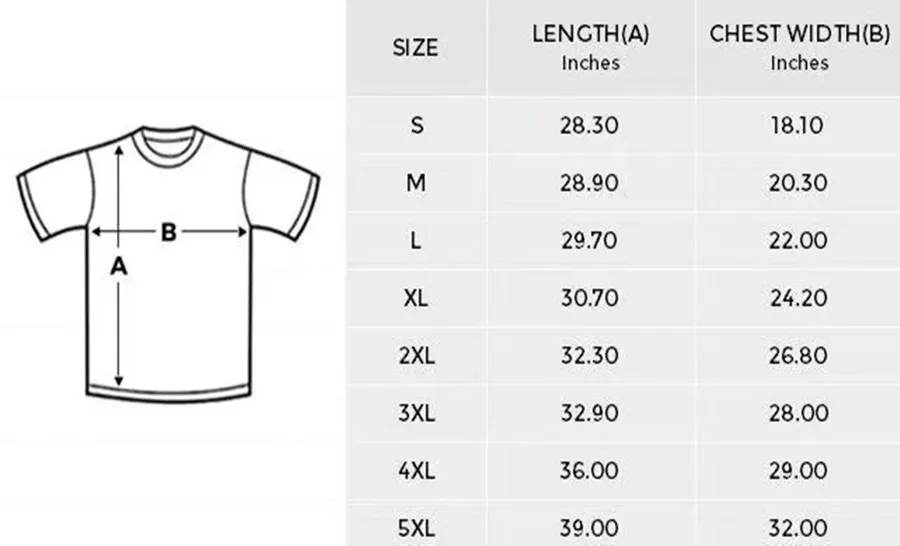Viewport: 900px width, 546px height.
Task: Click the S size row label
Action: click(417, 126)
